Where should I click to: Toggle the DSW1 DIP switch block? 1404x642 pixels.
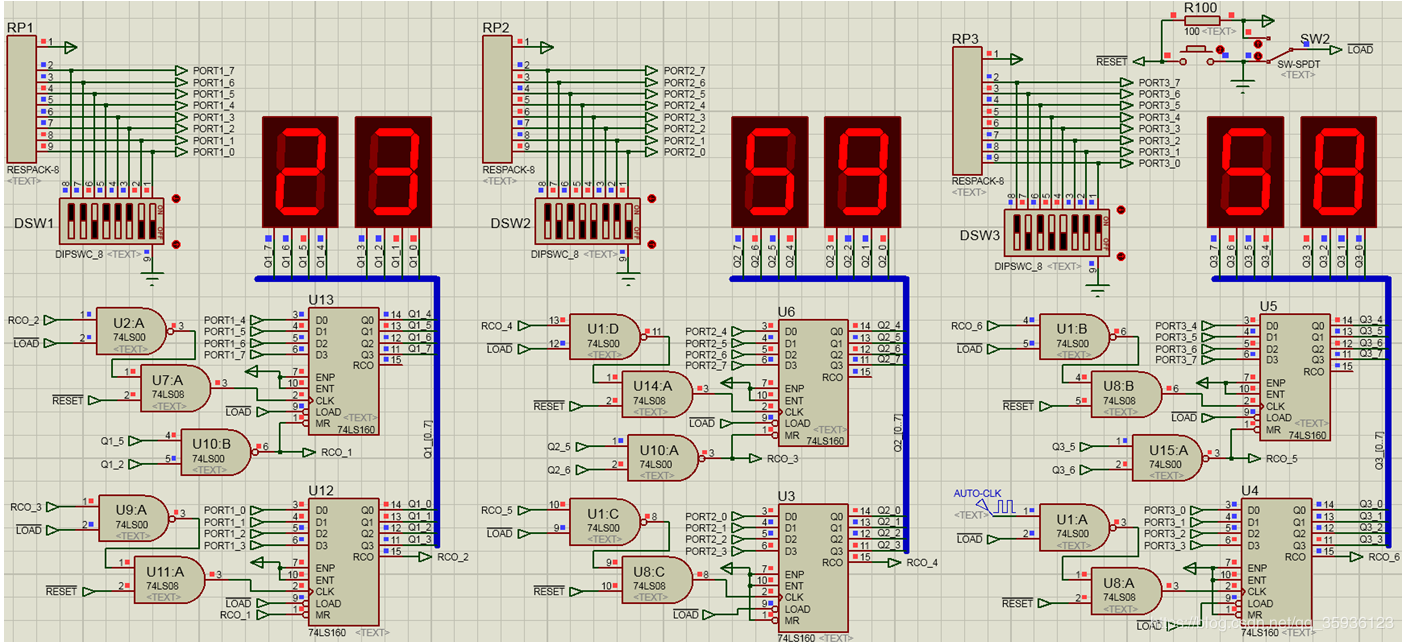[x=109, y=220]
